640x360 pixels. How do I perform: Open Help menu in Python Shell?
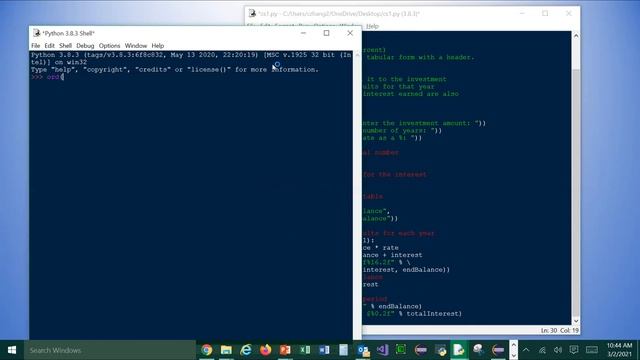pyautogui.click(x=158, y=46)
